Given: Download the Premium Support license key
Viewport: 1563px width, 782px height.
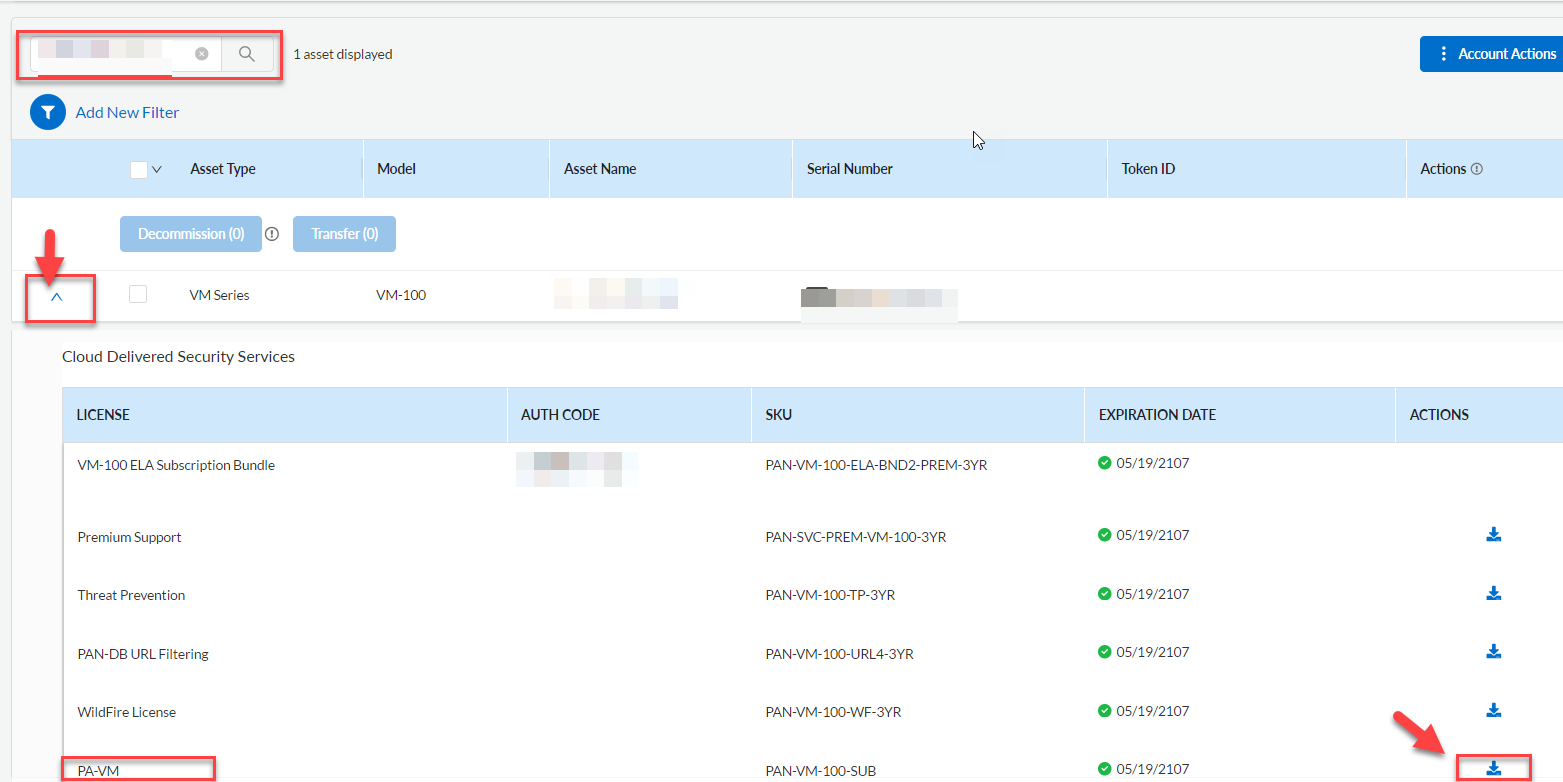Looking at the screenshot, I should pos(1494,535).
